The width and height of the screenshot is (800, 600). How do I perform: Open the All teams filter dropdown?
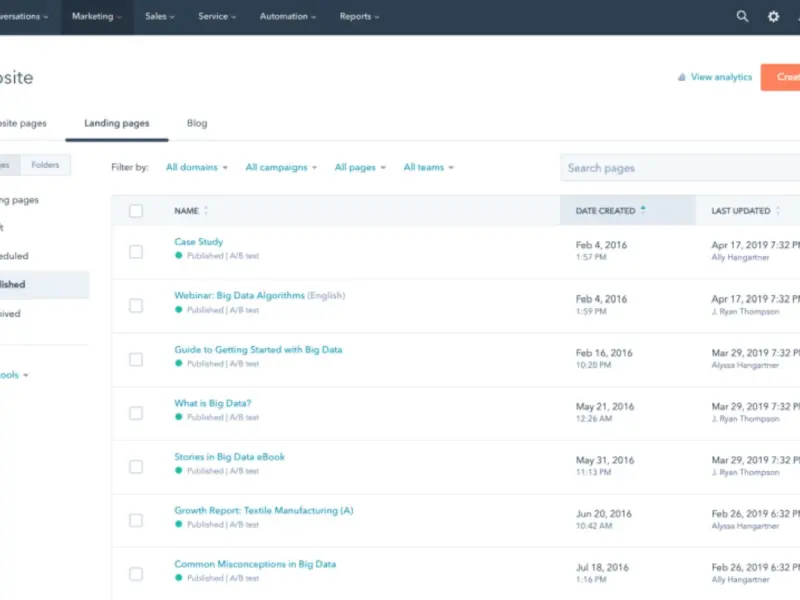tap(428, 168)
